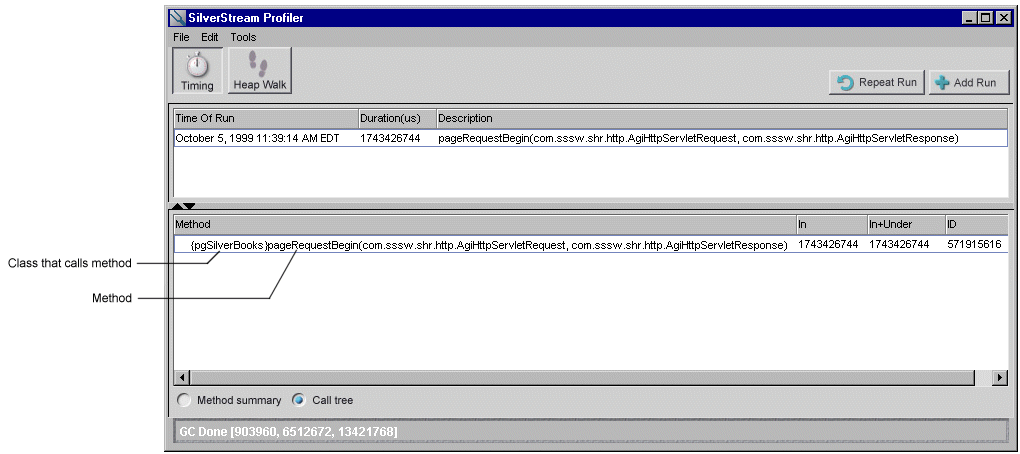Viewport: 1020px width, 454px height.
Task: Click the run description pageRequestBegin text
Action: 698,138
